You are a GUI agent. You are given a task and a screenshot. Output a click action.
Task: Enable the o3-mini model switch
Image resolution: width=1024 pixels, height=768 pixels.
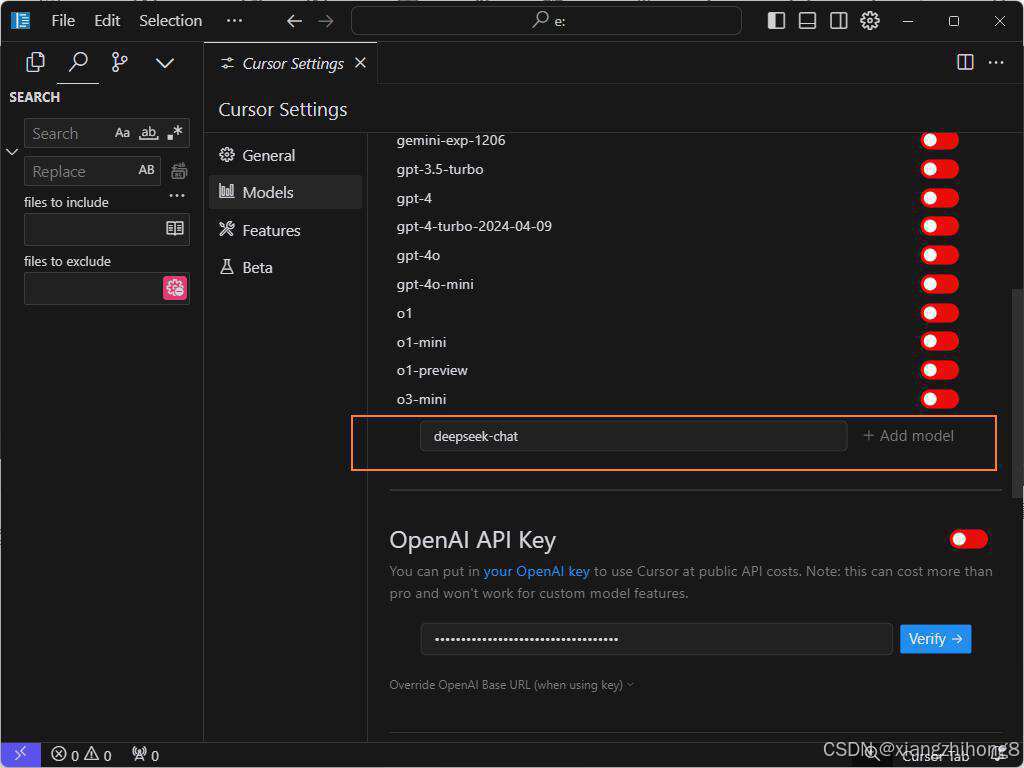pyautogui.click(x=939, y=399)
